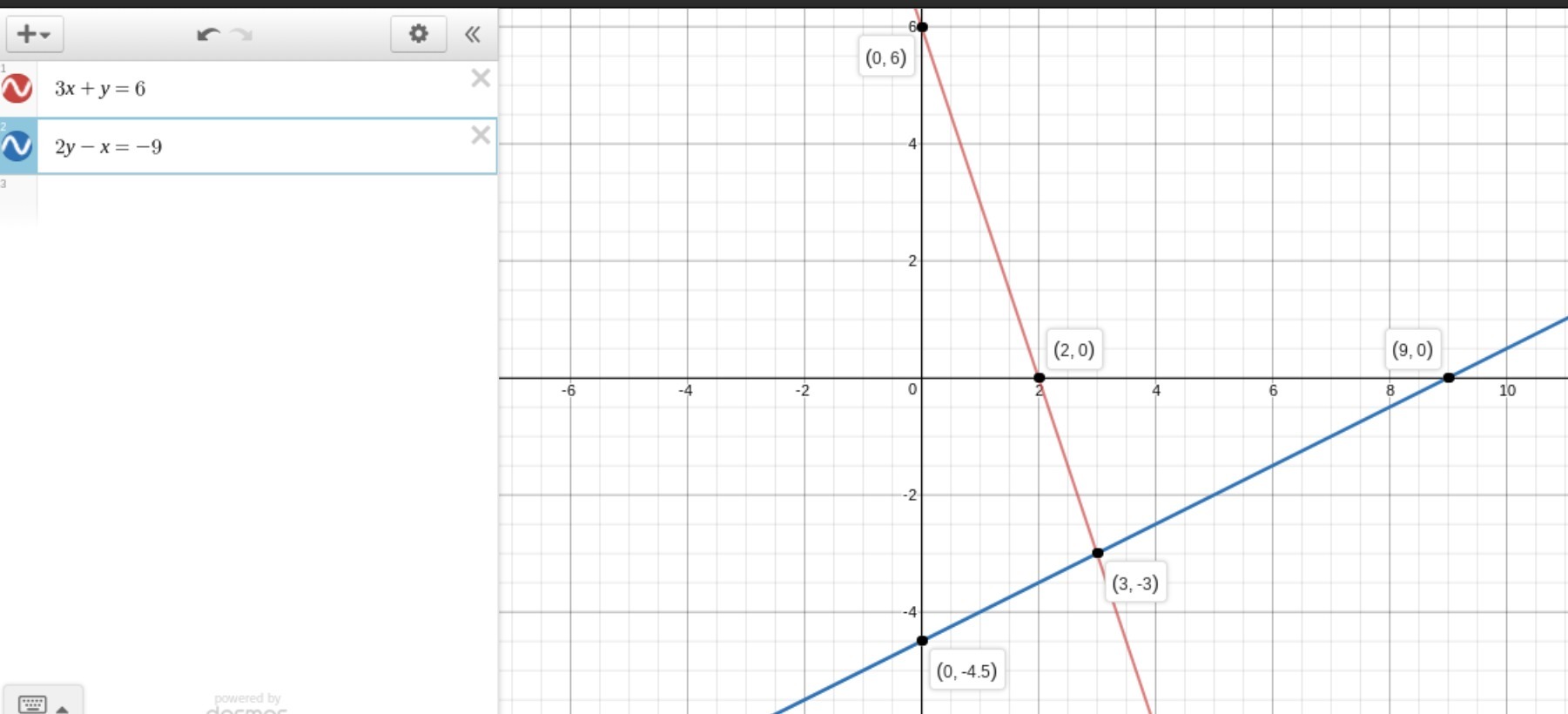Expand the keypad arrow next to keyboard
The height and width of the screenshot is (714, 1568).
pyautogui.click(x=63, y=709)
